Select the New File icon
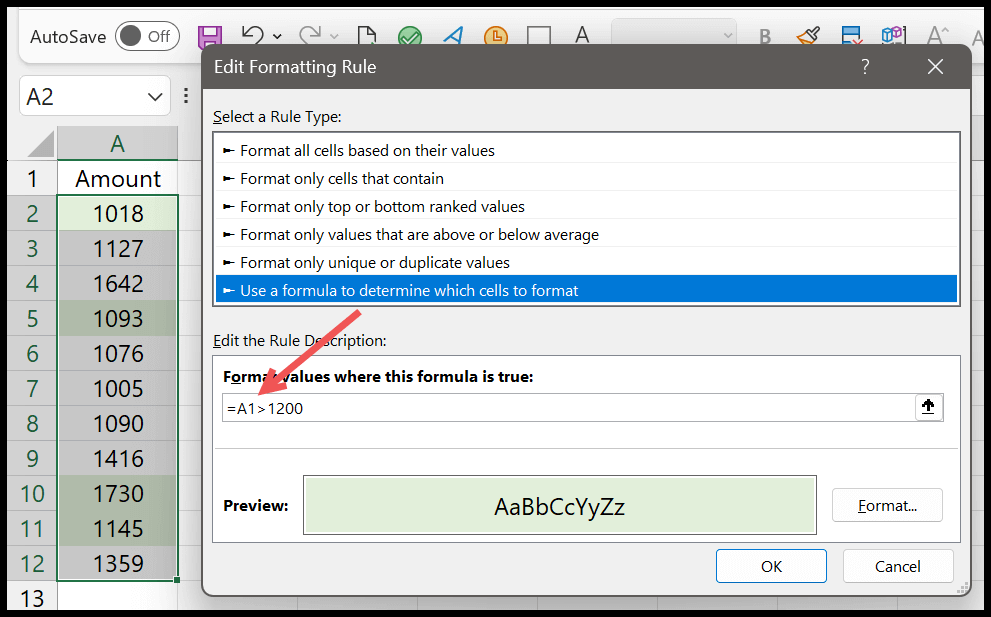 pos(367,36)
